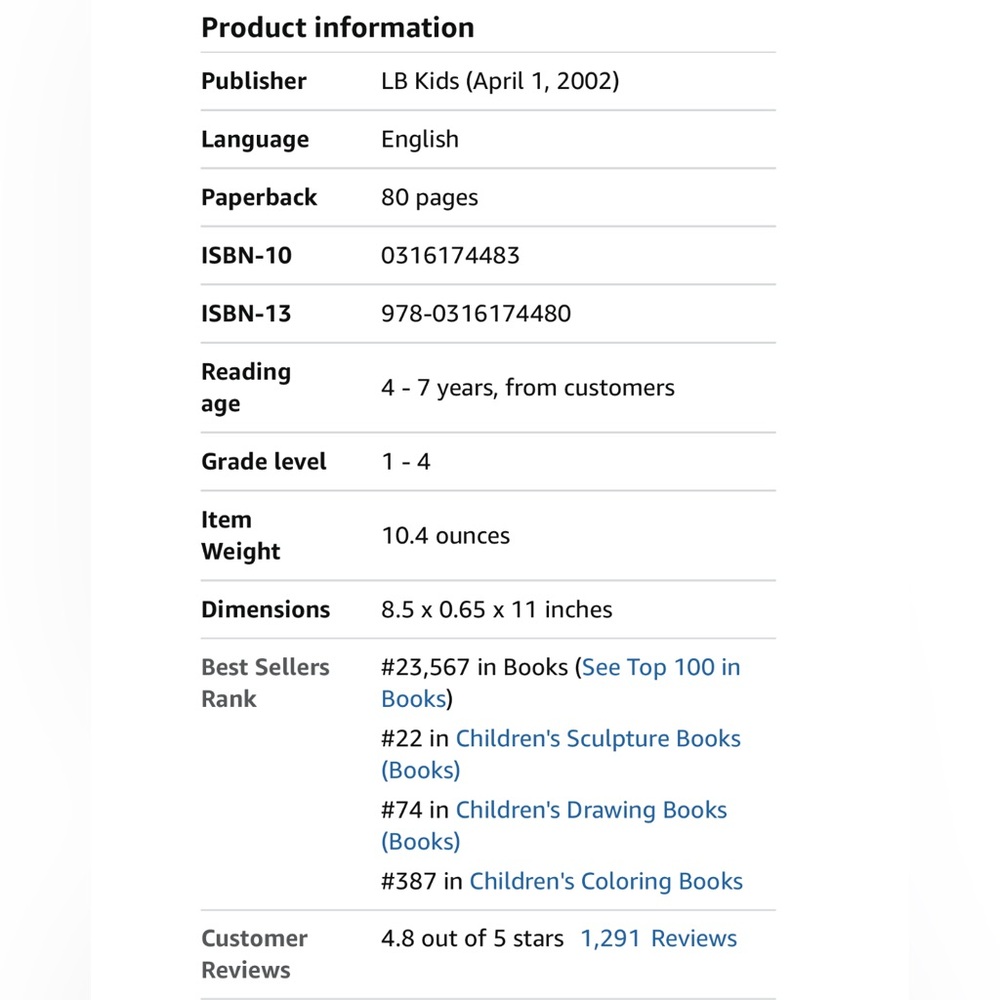Click the publisher value LB Kids (April 1, 2002)
This screenshot has width=1000, height=1000.
point(500,81)
